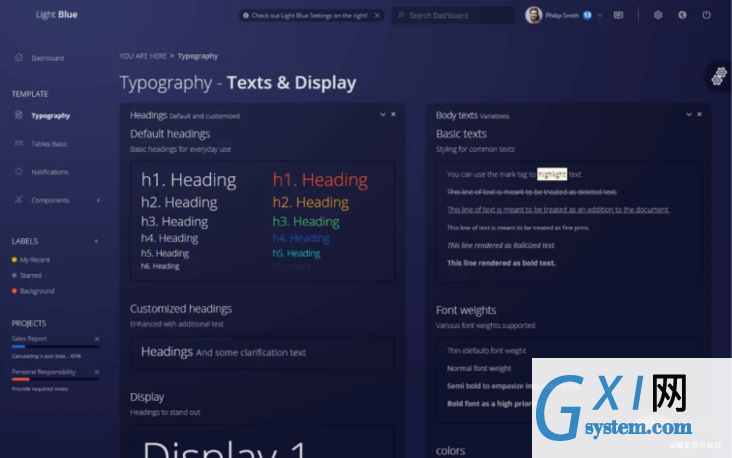Image resolution: width=732 pixels, height=458 pixels.
Task: Click the Personal Responsibility progress bar
Action: 55,379
